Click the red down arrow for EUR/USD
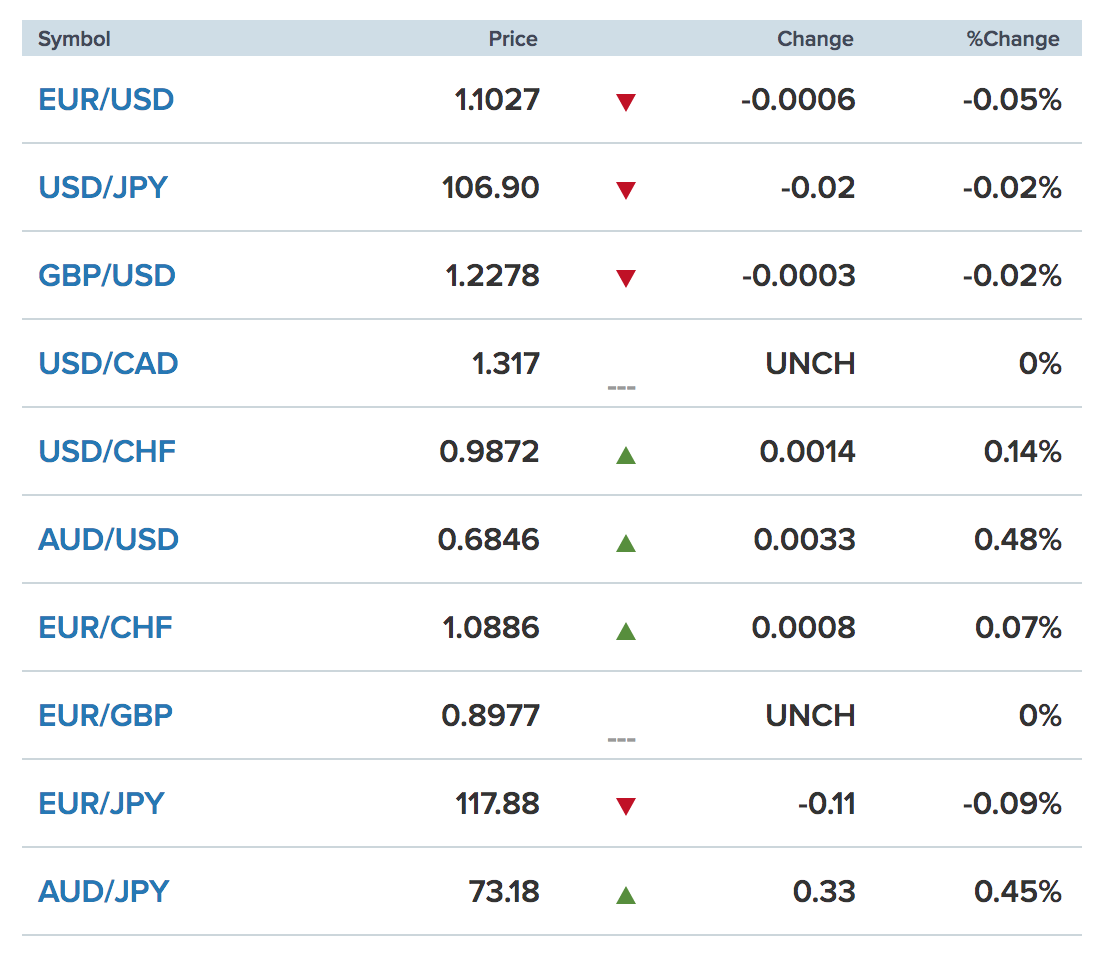 (x=626, y=102)
